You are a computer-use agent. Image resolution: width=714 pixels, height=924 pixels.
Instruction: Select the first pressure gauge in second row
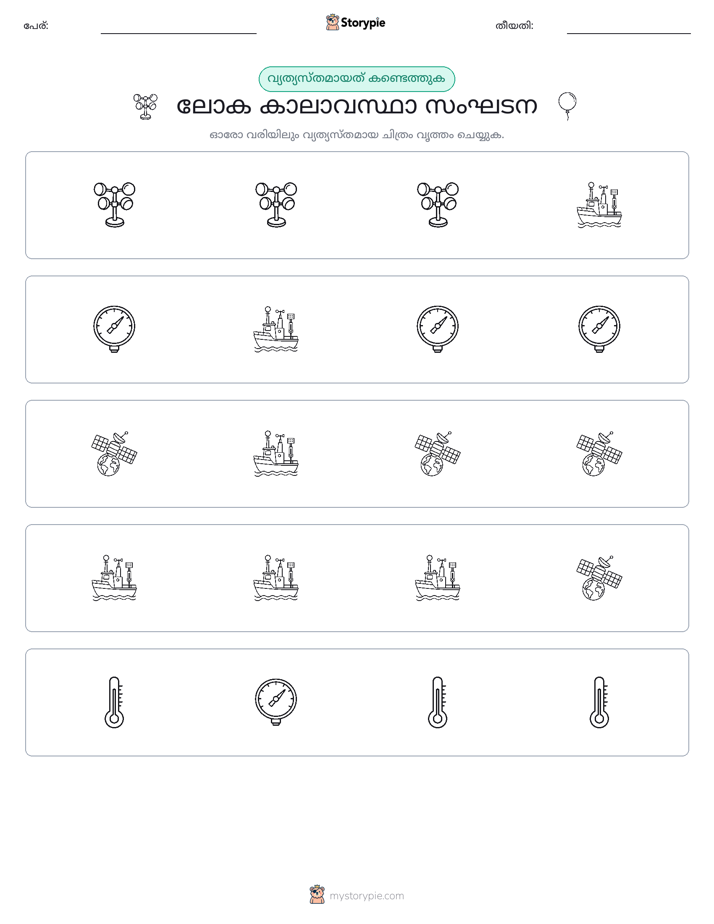[x=114, y=329]
